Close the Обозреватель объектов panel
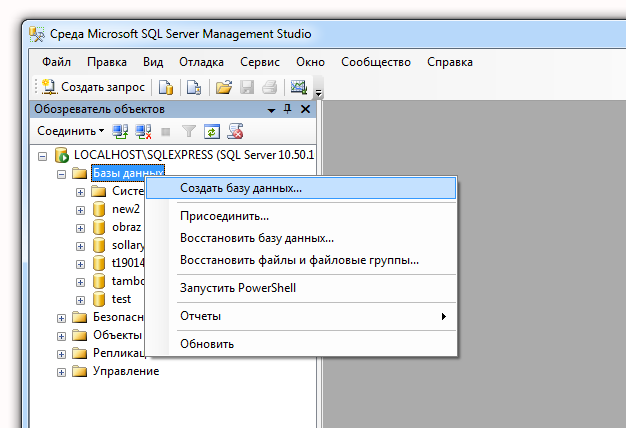This screenshot has height=428, width=626. coord(305,109)
